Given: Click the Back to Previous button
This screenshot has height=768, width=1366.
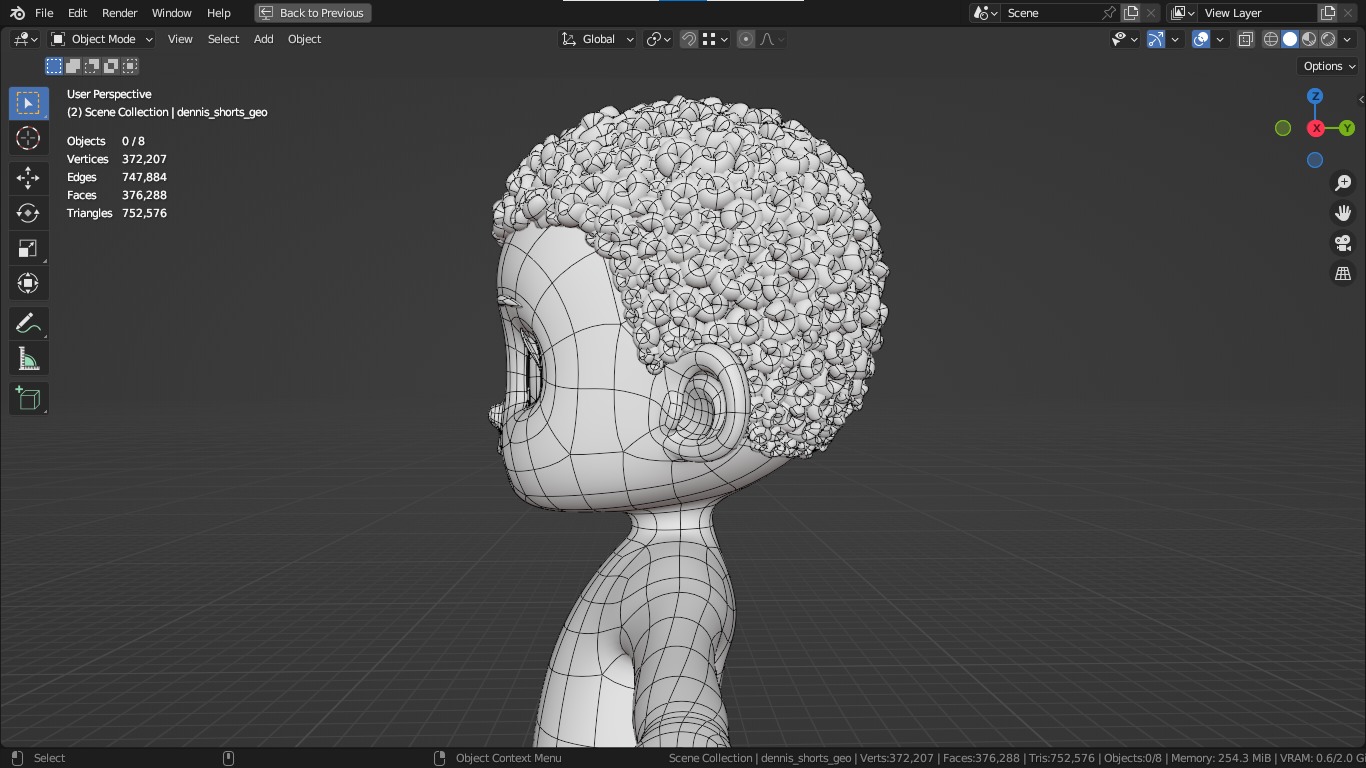Looking at the screenshot, I should click(x=312, y=13).
